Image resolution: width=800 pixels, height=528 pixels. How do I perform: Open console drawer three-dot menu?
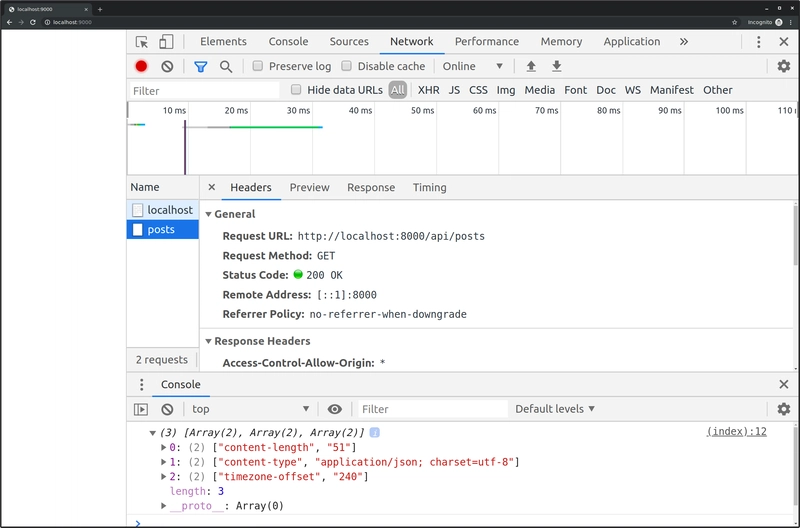point(141,385)
